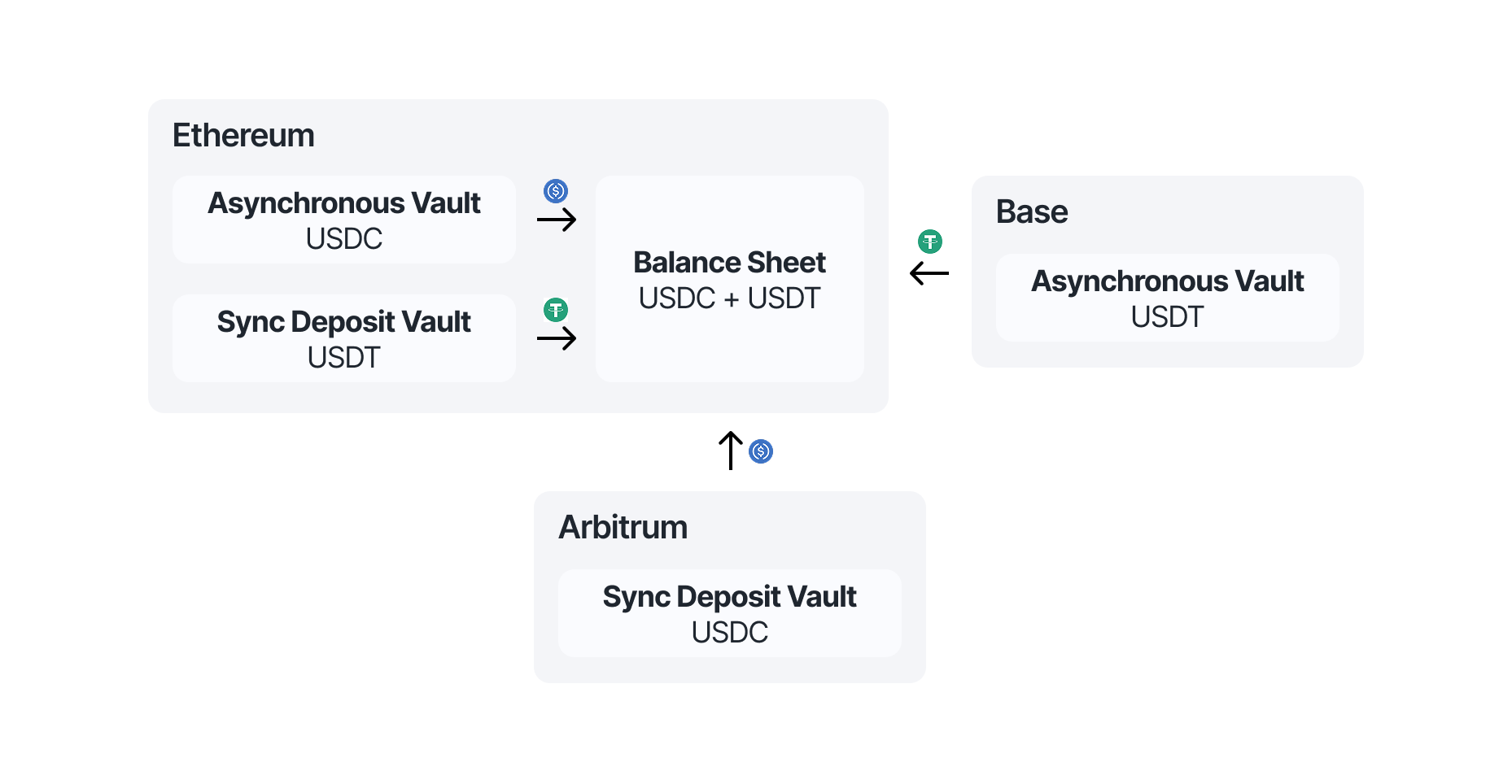1512x784 pixels.
Task: Click the "USDC + USDT" text
Action: click(730, 298)
